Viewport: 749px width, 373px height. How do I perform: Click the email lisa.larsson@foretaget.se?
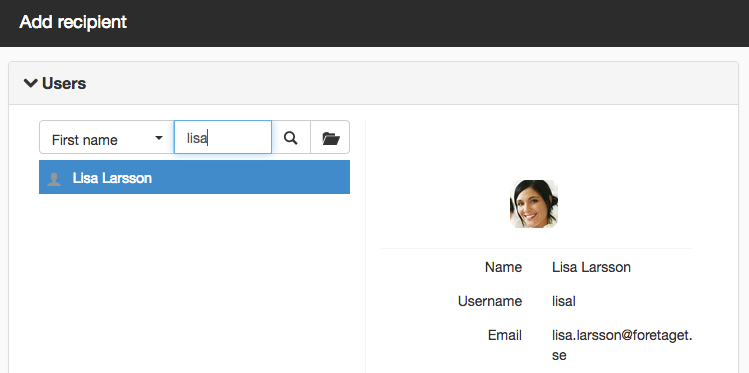(622, 345)
